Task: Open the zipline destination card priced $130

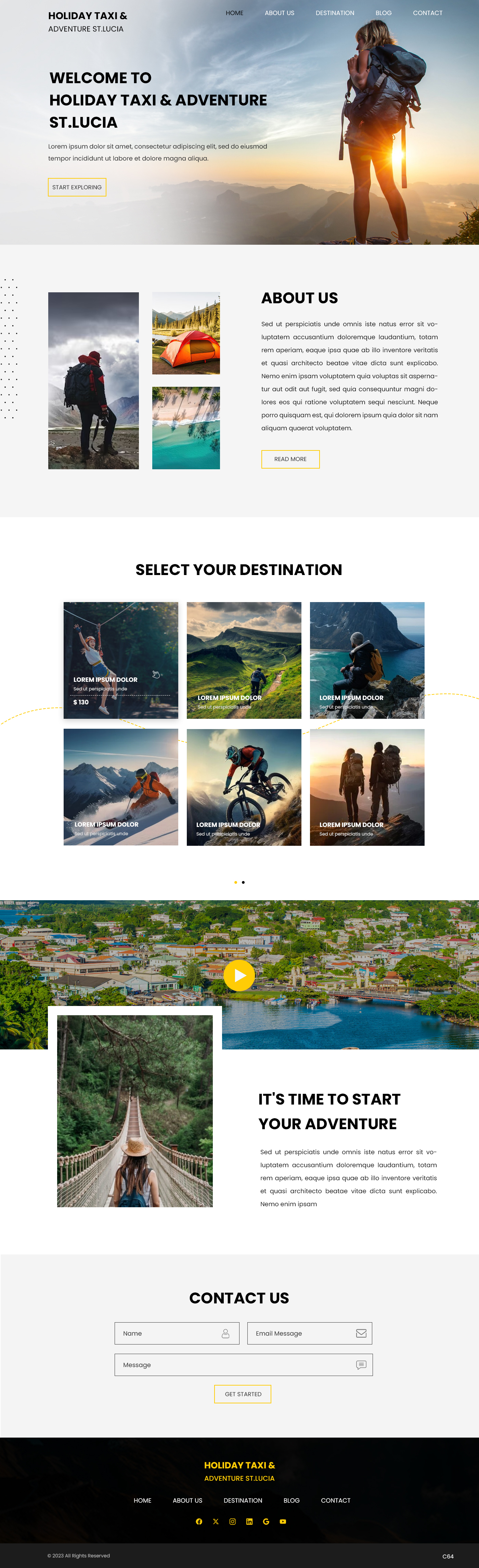Action: [121, 660]
